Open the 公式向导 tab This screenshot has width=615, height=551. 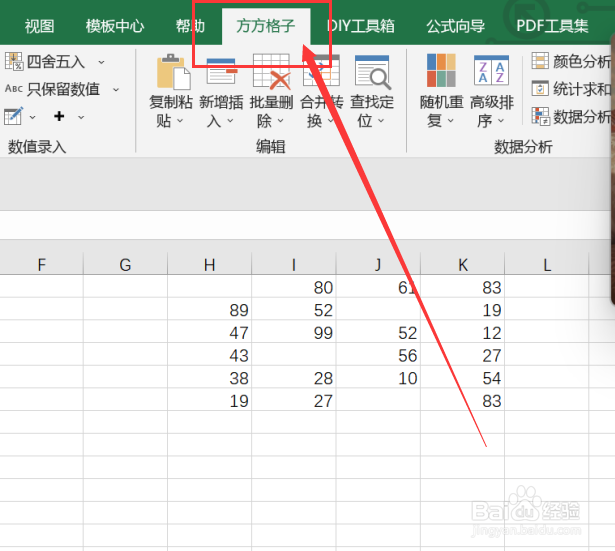[455, 26]
